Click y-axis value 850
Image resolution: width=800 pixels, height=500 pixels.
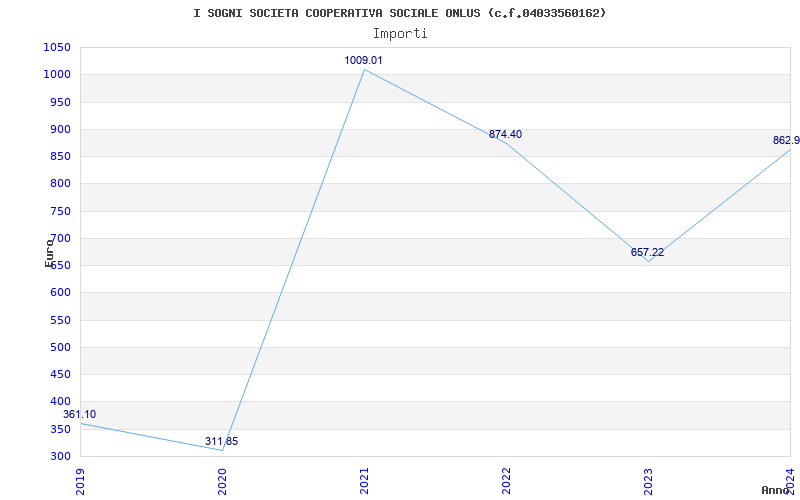point(60,157)
